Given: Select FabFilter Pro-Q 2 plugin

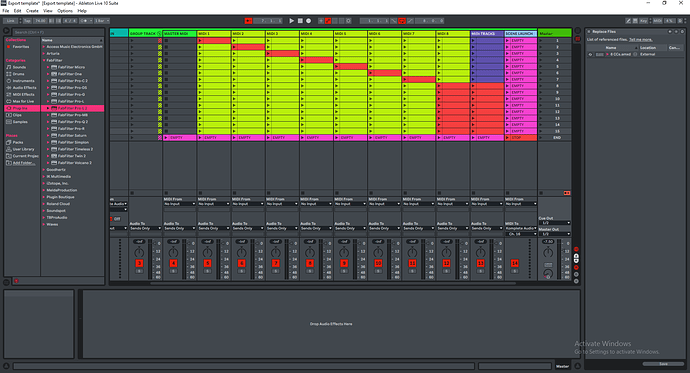Looking at the screenshot, I should [73, 122].
